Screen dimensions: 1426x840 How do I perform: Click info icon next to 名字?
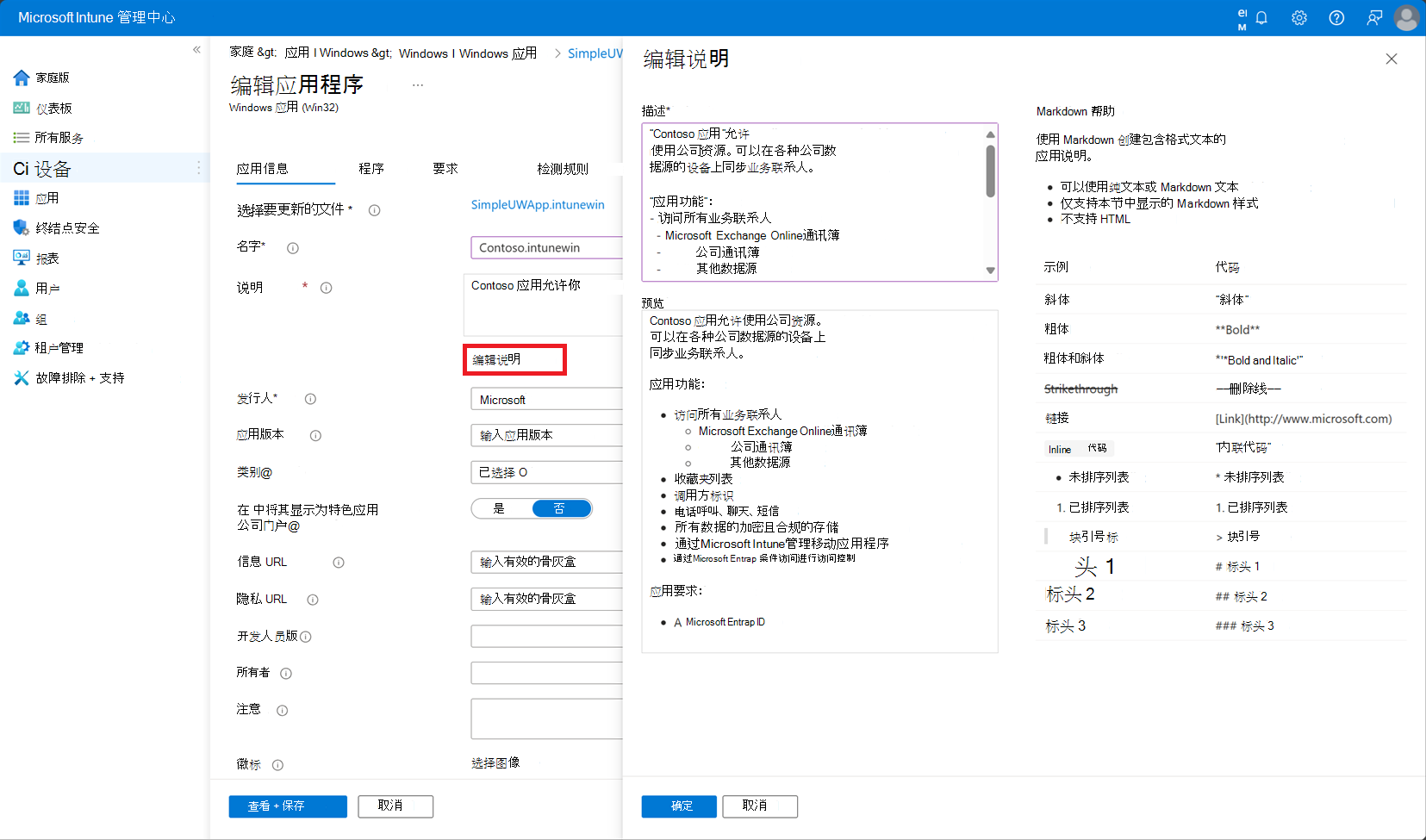pyautogui.click(x=292, y=248)
